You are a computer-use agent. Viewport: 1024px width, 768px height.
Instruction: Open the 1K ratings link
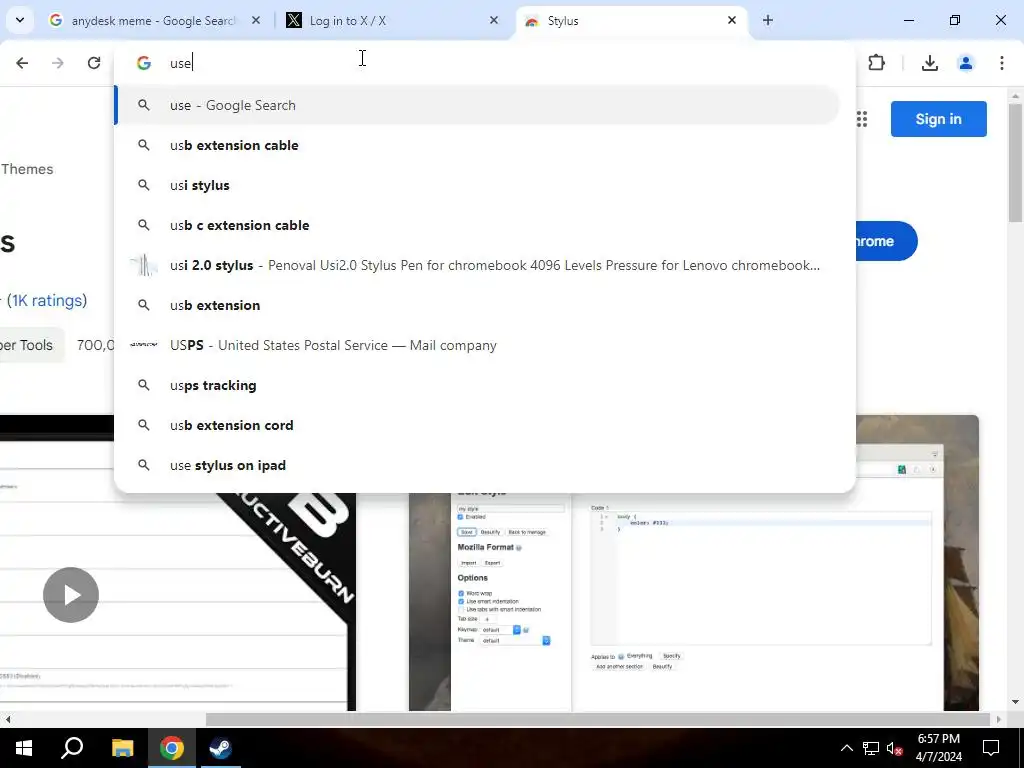[x=46, y=300]
